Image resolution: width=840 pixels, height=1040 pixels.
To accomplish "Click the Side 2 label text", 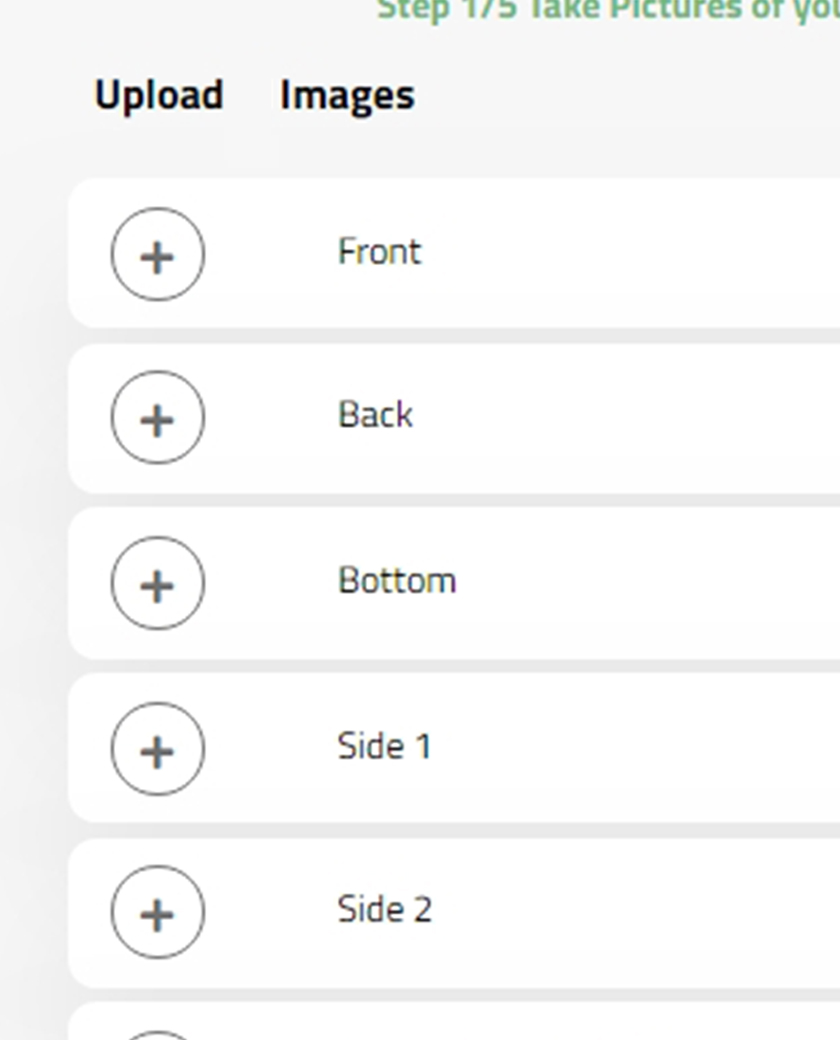I will (x=384, y=909).
